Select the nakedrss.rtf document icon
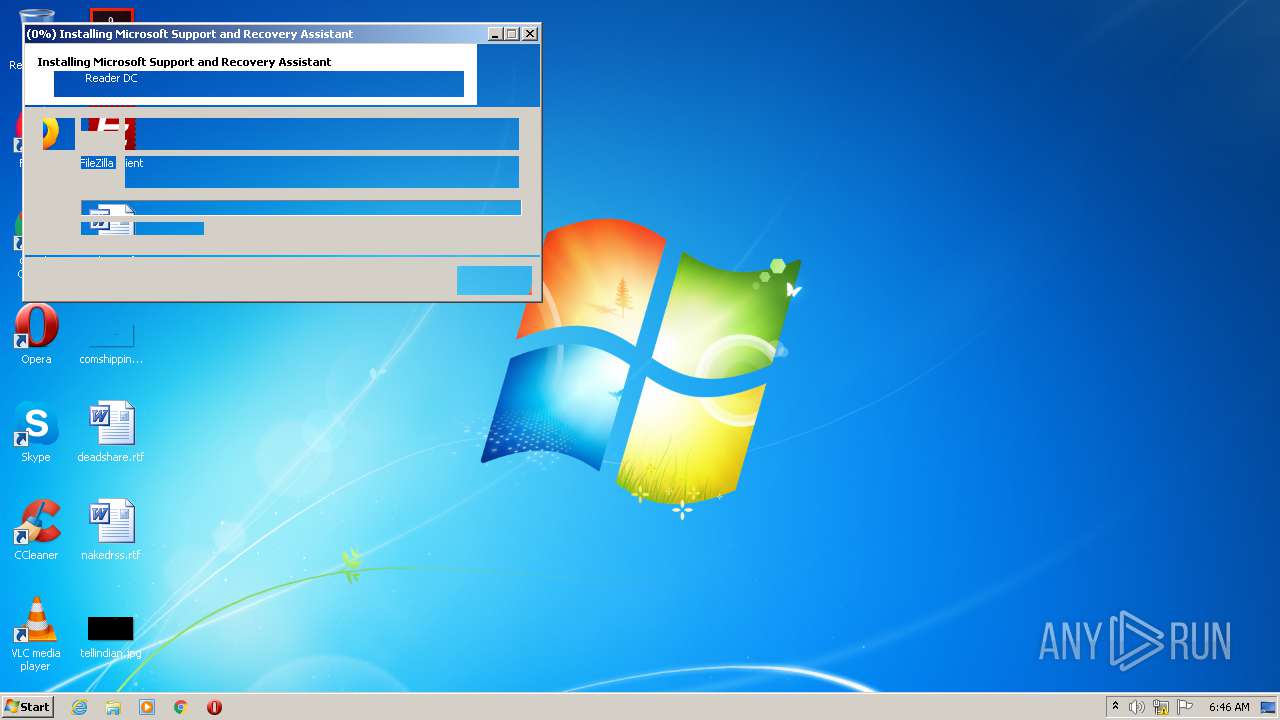1280x720 pixels. pyautogui.click(x=111, y=531)
